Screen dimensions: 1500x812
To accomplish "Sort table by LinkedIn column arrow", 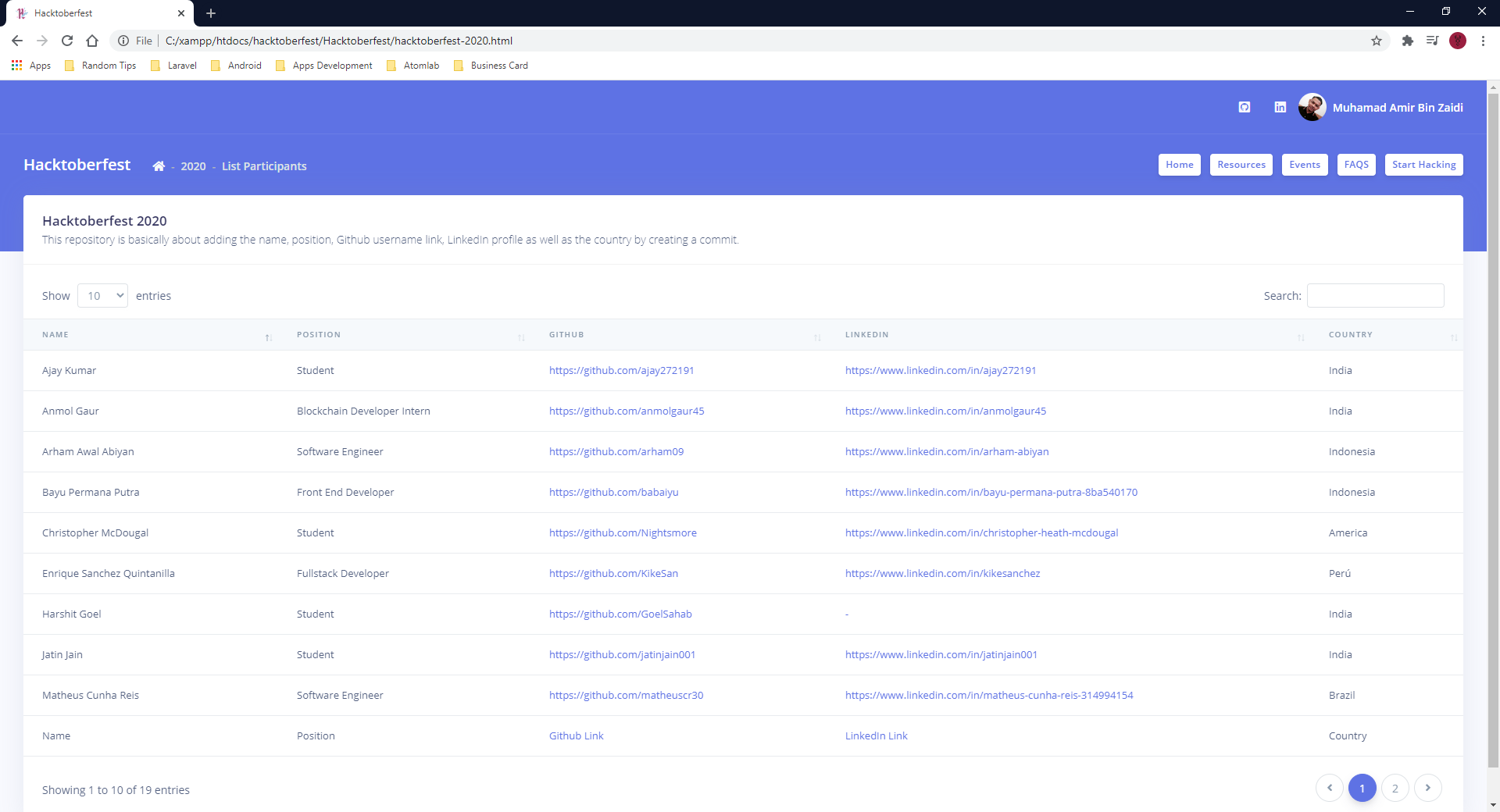I will [x=1301, y=337].
